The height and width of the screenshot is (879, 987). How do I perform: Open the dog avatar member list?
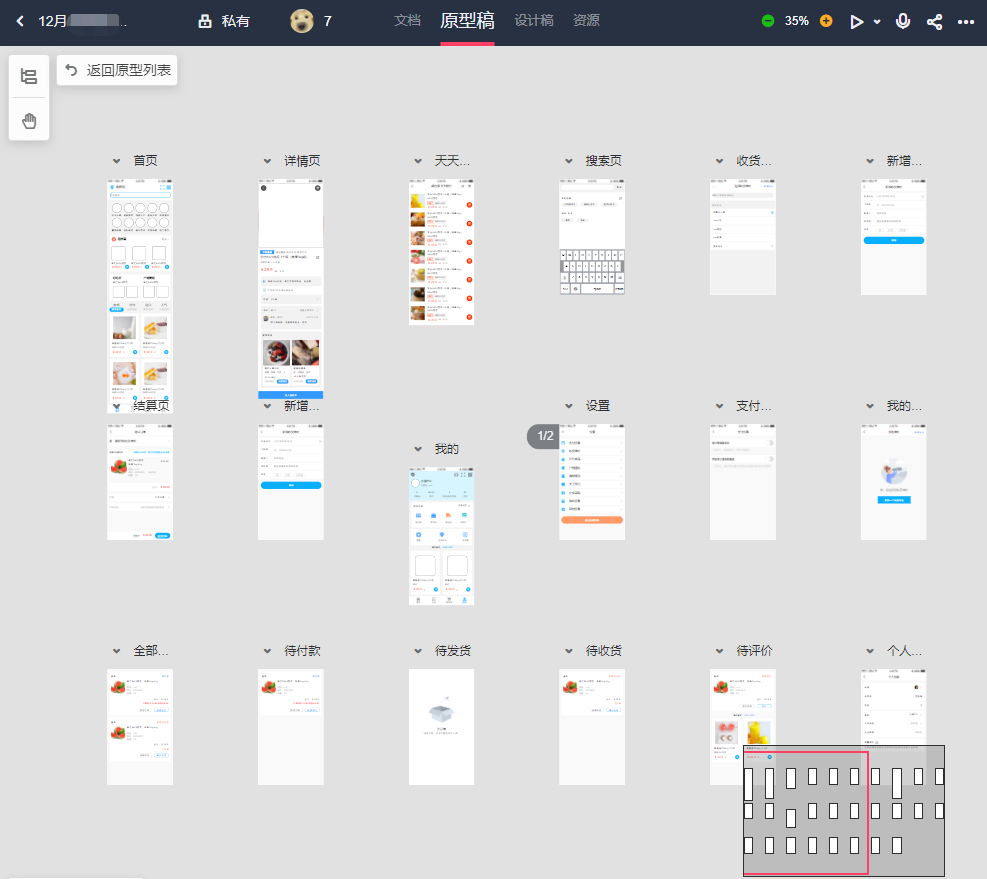302,21
